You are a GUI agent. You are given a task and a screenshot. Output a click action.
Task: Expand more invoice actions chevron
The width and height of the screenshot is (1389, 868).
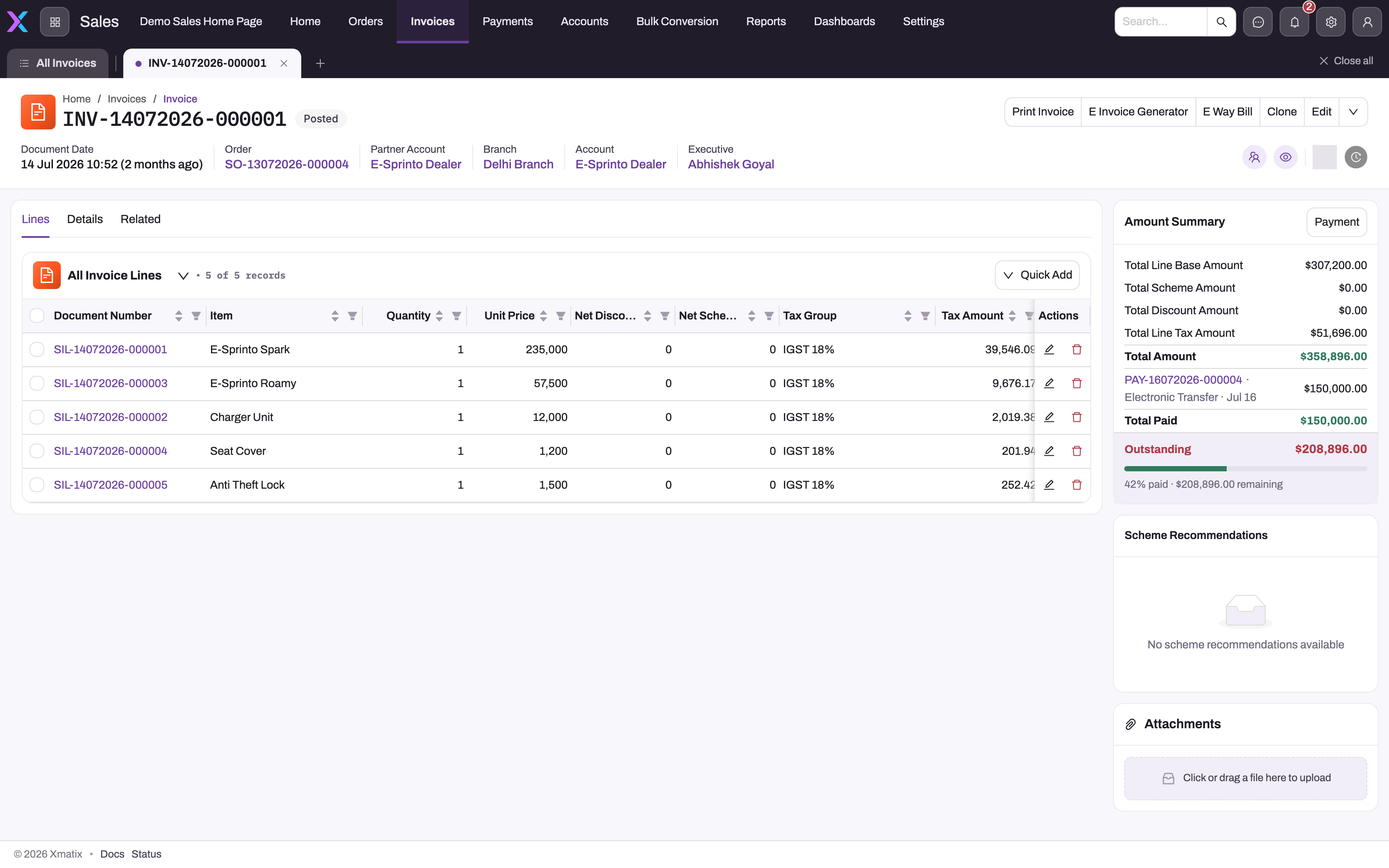pyautogui.click(x=1353, y=112)
